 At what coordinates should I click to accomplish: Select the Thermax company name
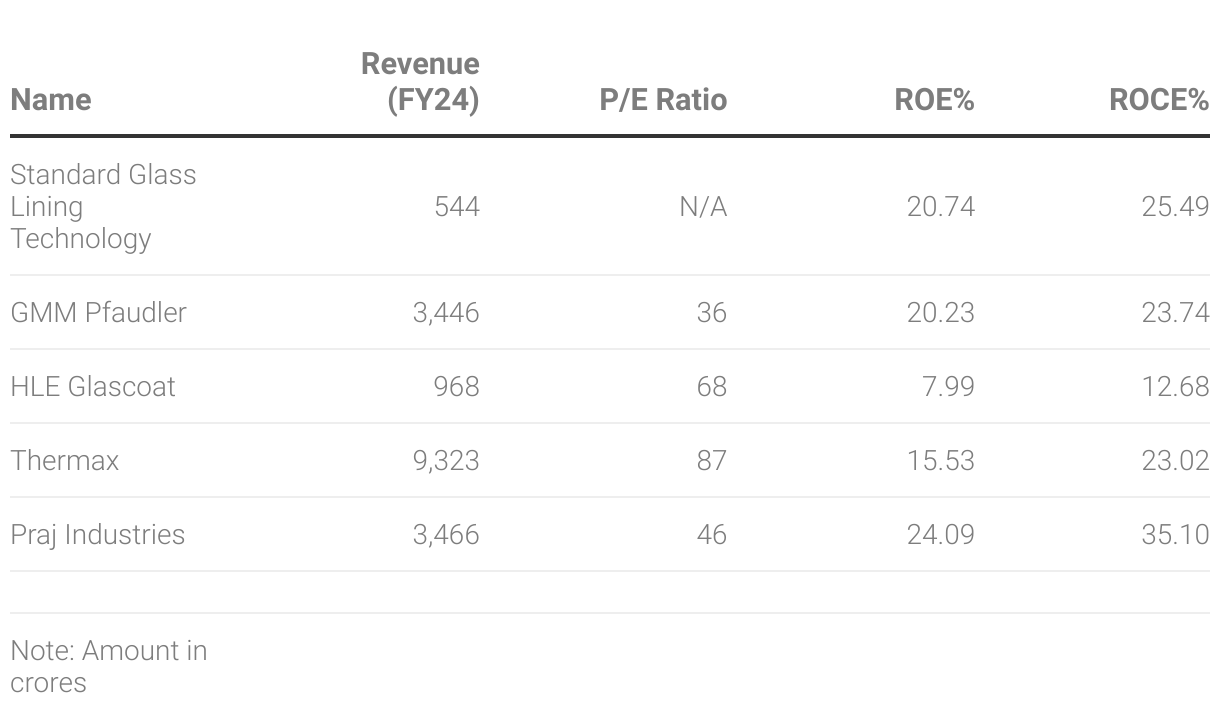[x=65, y=461]
